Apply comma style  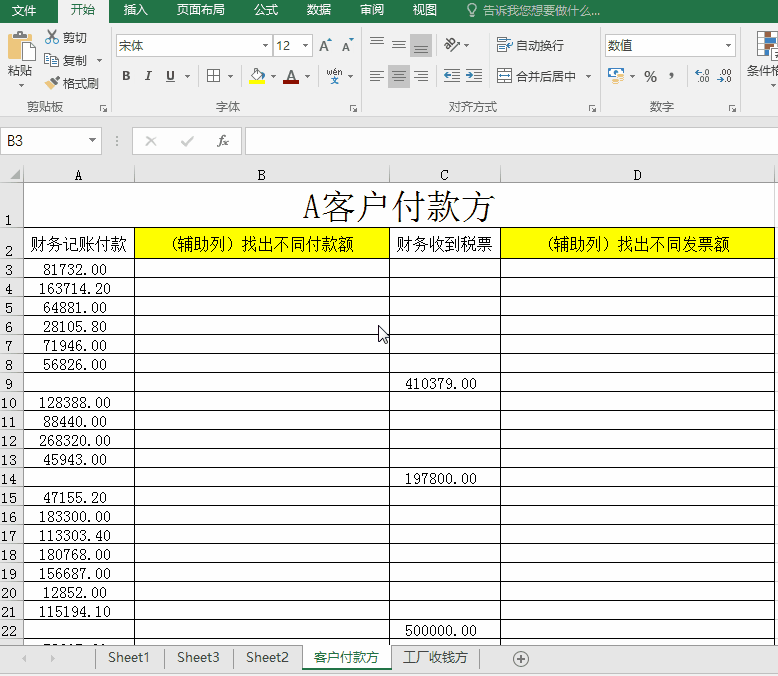[671, 76]
